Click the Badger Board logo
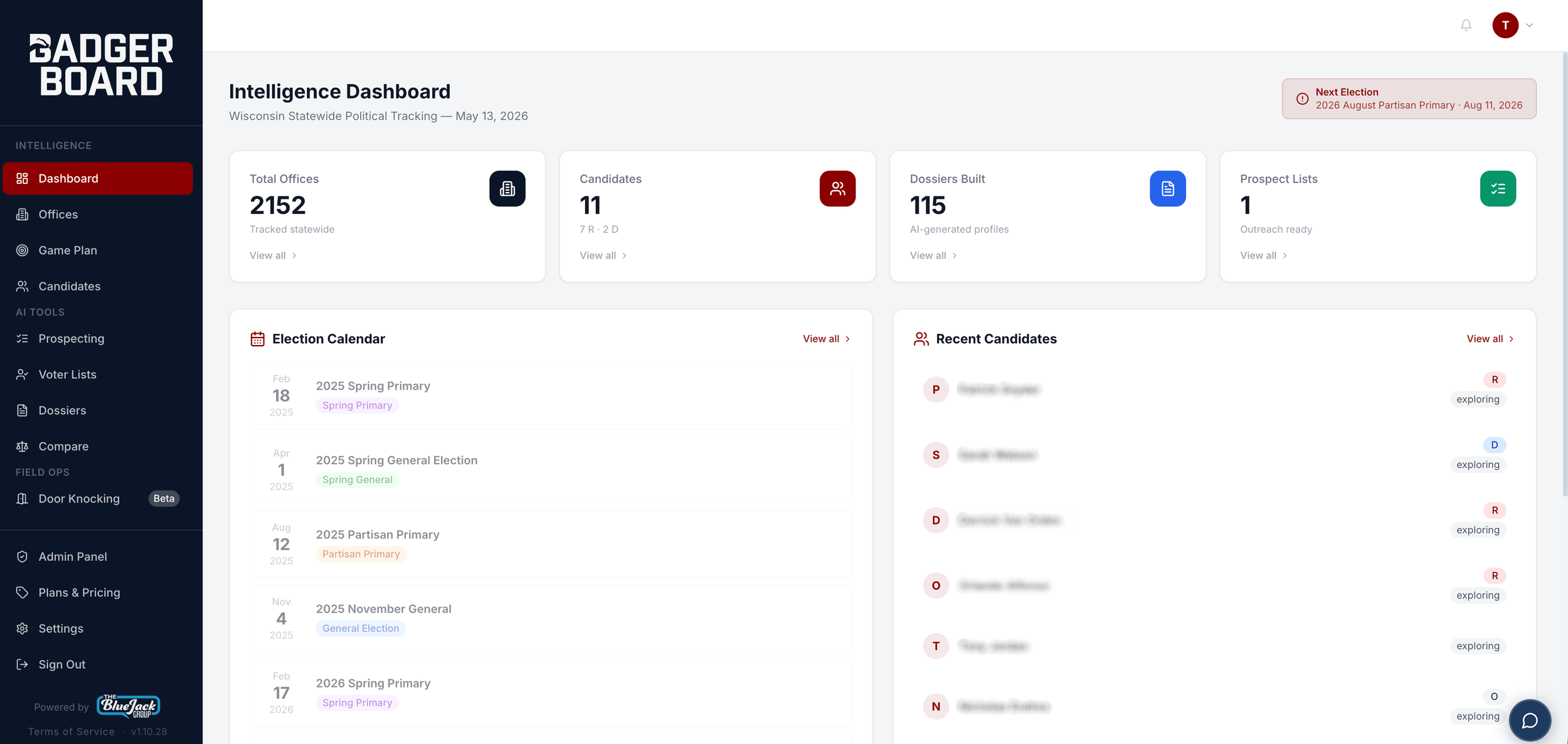This screenshot has height=744, width=1568. click(101, 65)
